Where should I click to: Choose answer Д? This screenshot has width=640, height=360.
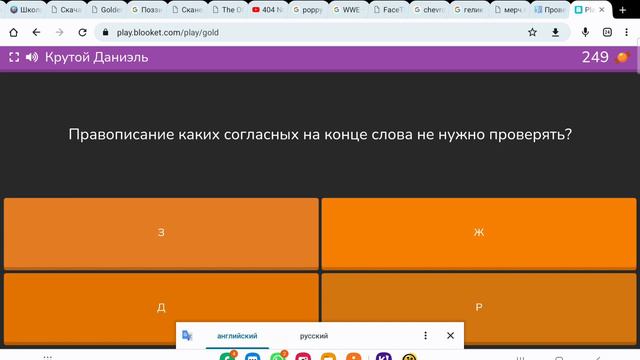tap(161, 308)
